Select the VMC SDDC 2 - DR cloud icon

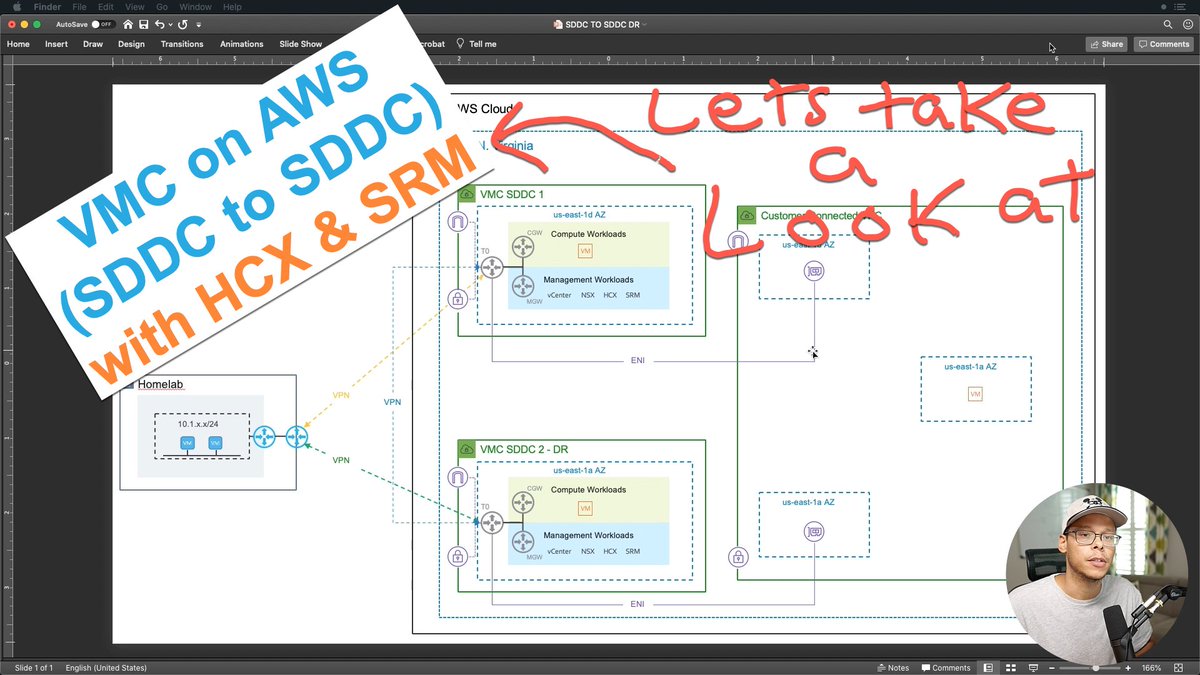click(467, 449)
